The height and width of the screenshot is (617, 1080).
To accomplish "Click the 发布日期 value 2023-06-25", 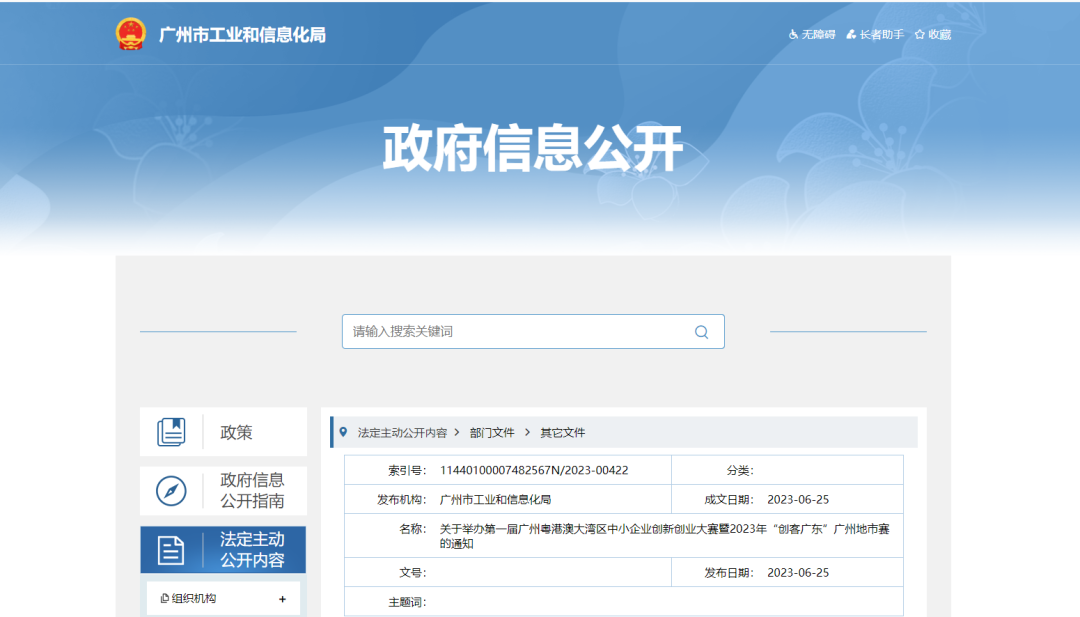I will click(x=798, y=572).
